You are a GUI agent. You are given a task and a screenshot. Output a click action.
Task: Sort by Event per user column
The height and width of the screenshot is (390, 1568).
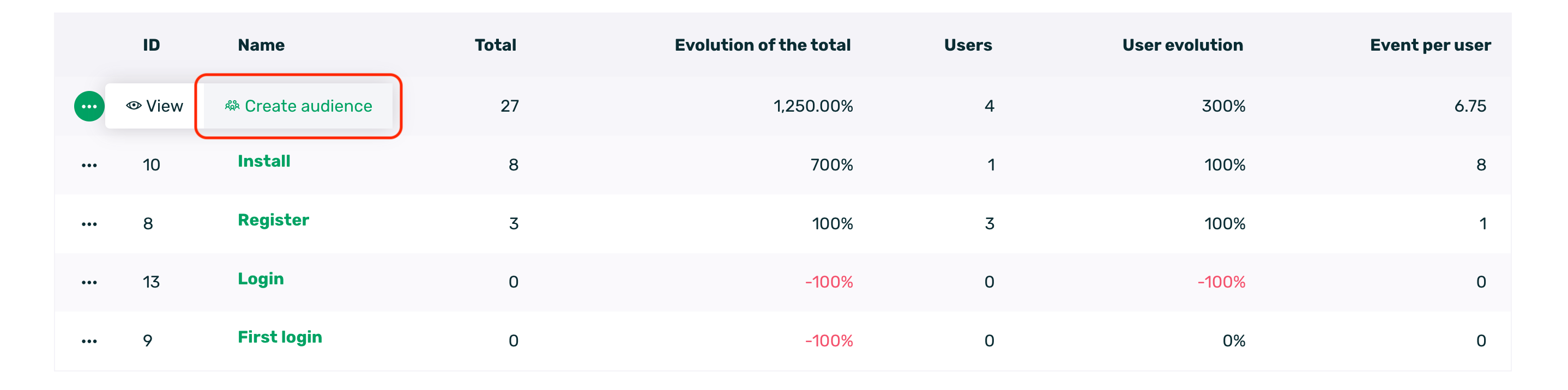[x=1430, y=45]
